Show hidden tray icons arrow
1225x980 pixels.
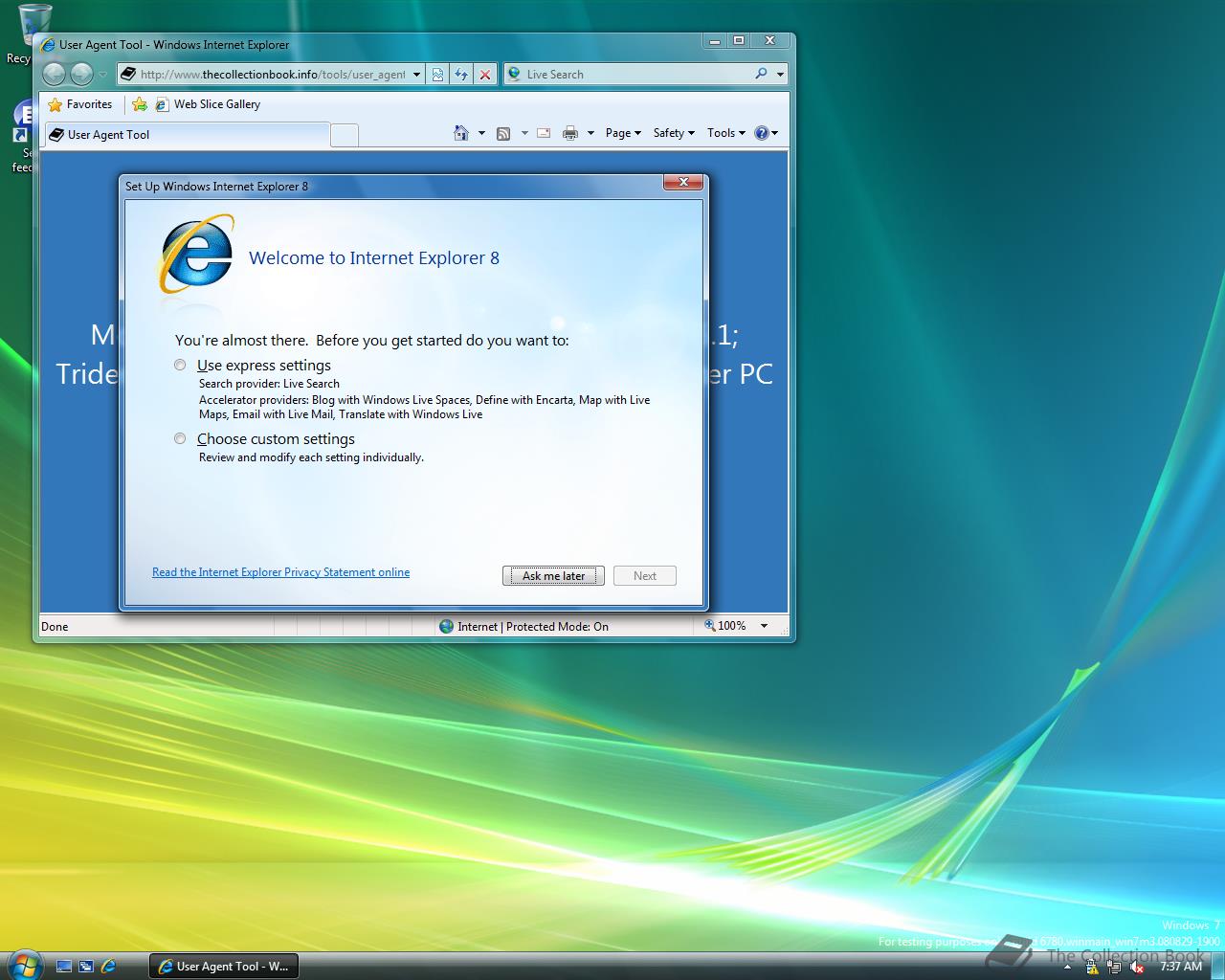[x=1069, y=967]
